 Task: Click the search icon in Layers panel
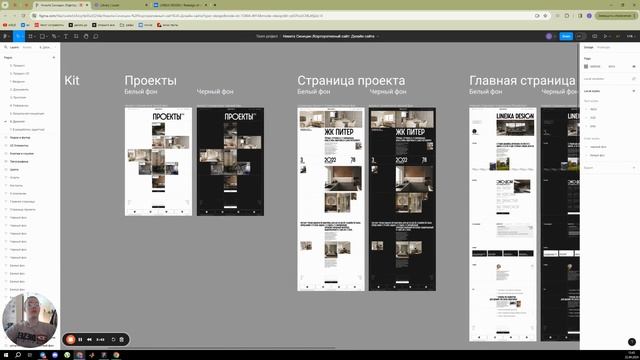tap(6, 47)
